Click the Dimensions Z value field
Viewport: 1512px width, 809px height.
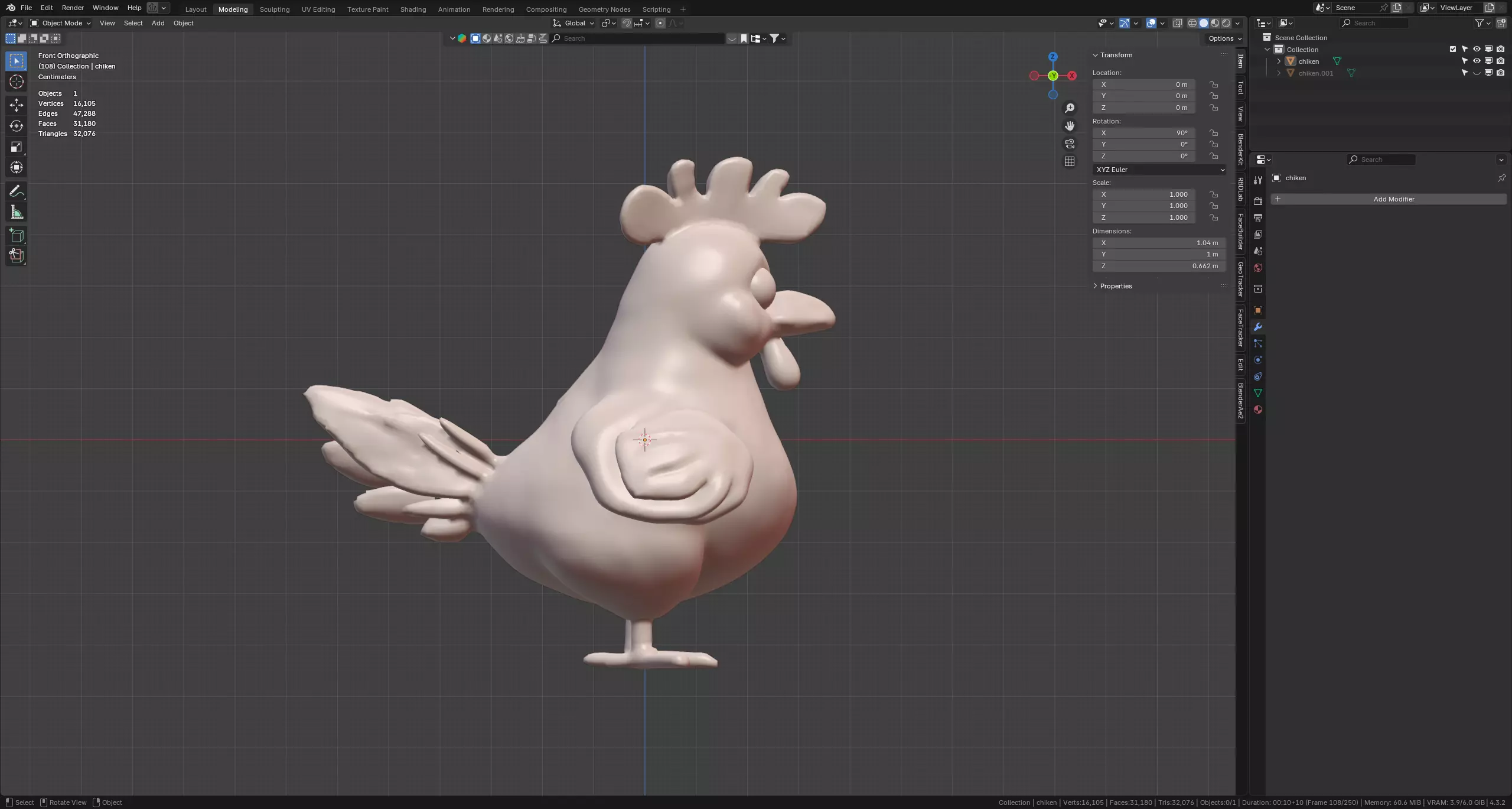click(x=1159, y=266)
